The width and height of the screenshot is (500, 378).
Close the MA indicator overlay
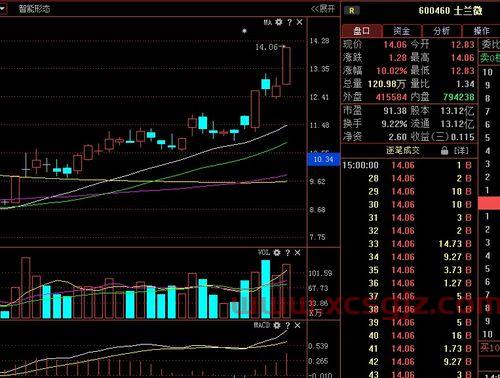(299, 22)
